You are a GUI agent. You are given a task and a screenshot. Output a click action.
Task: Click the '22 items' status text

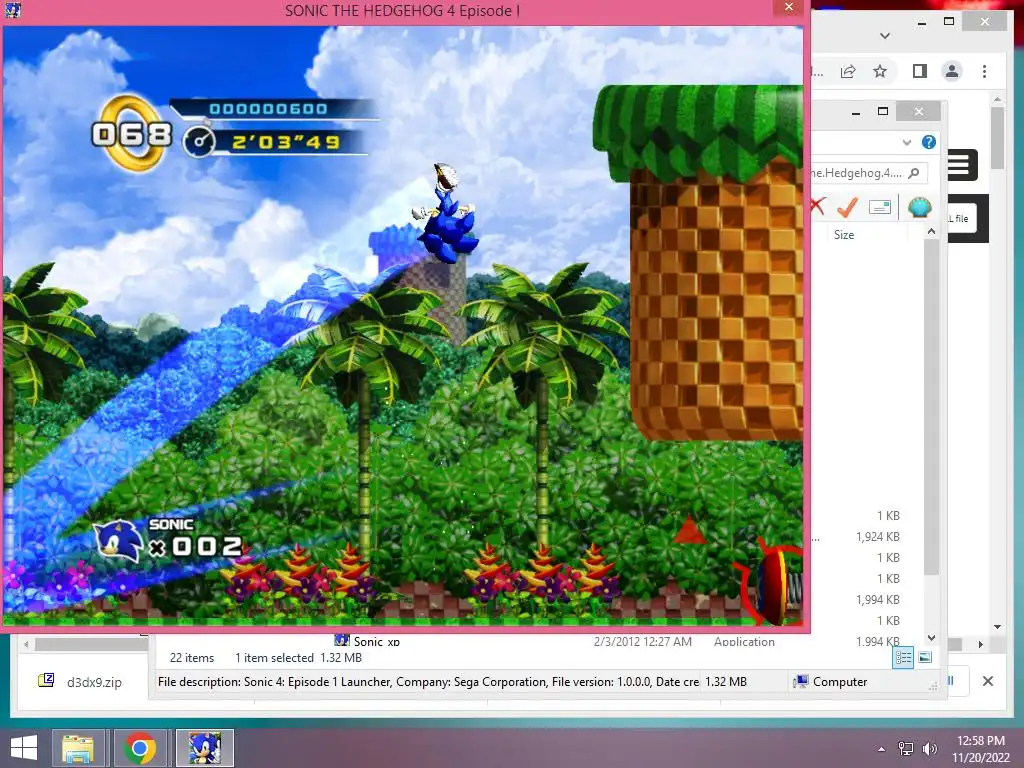click(192, 658)
